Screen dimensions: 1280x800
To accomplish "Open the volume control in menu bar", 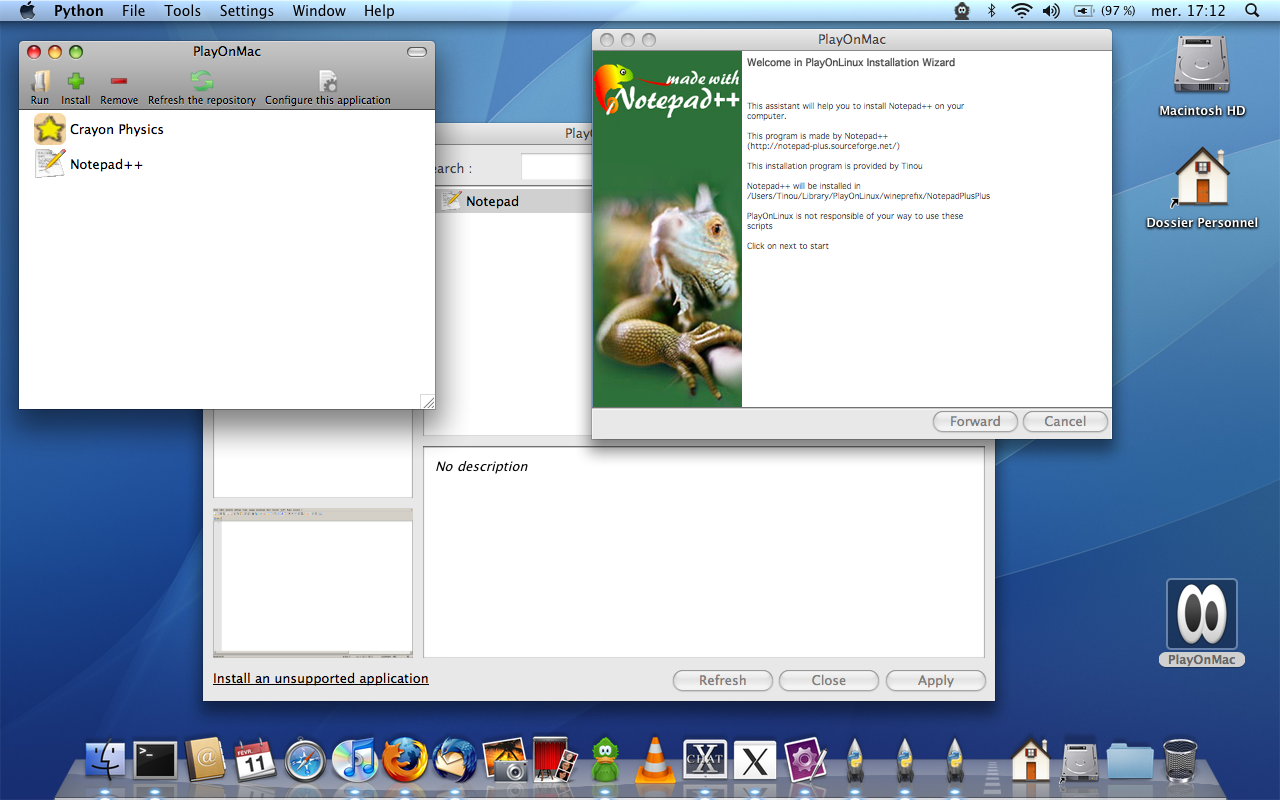I will (x=1050, y=11).
